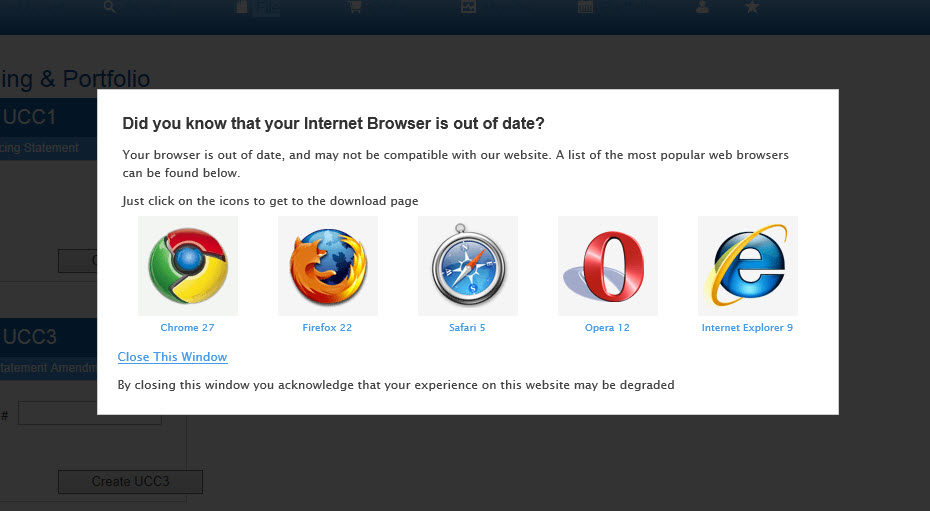Click the calendar icon in top bar

(585, 7)
